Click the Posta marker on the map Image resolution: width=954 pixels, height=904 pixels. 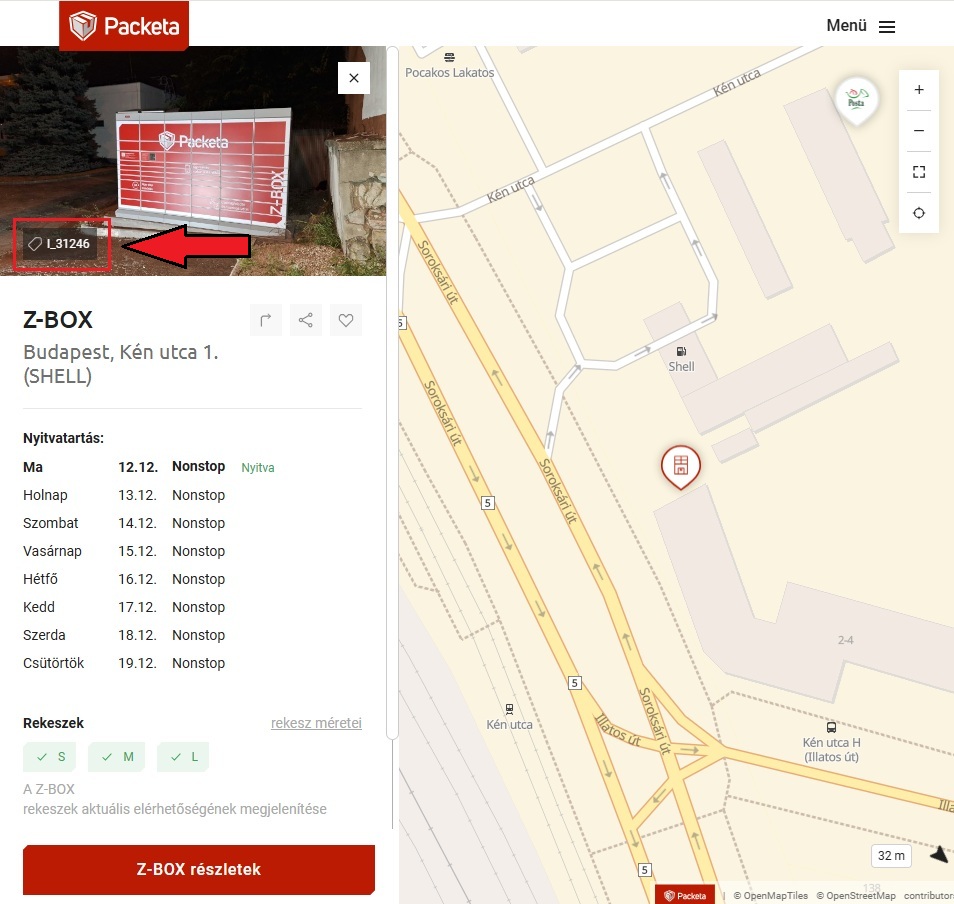(856, 99)
